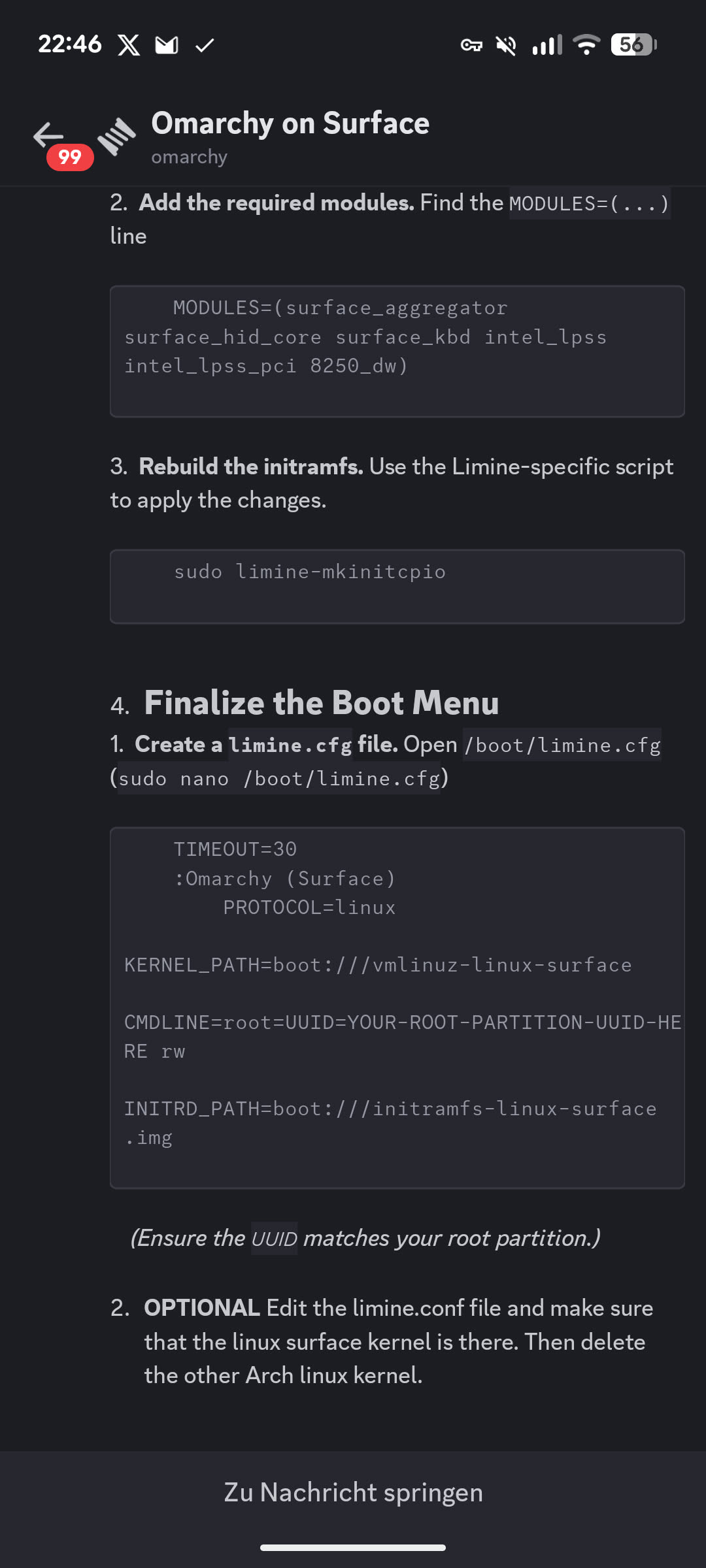Tap the red 99 unread badge

[x=70, y=157]
